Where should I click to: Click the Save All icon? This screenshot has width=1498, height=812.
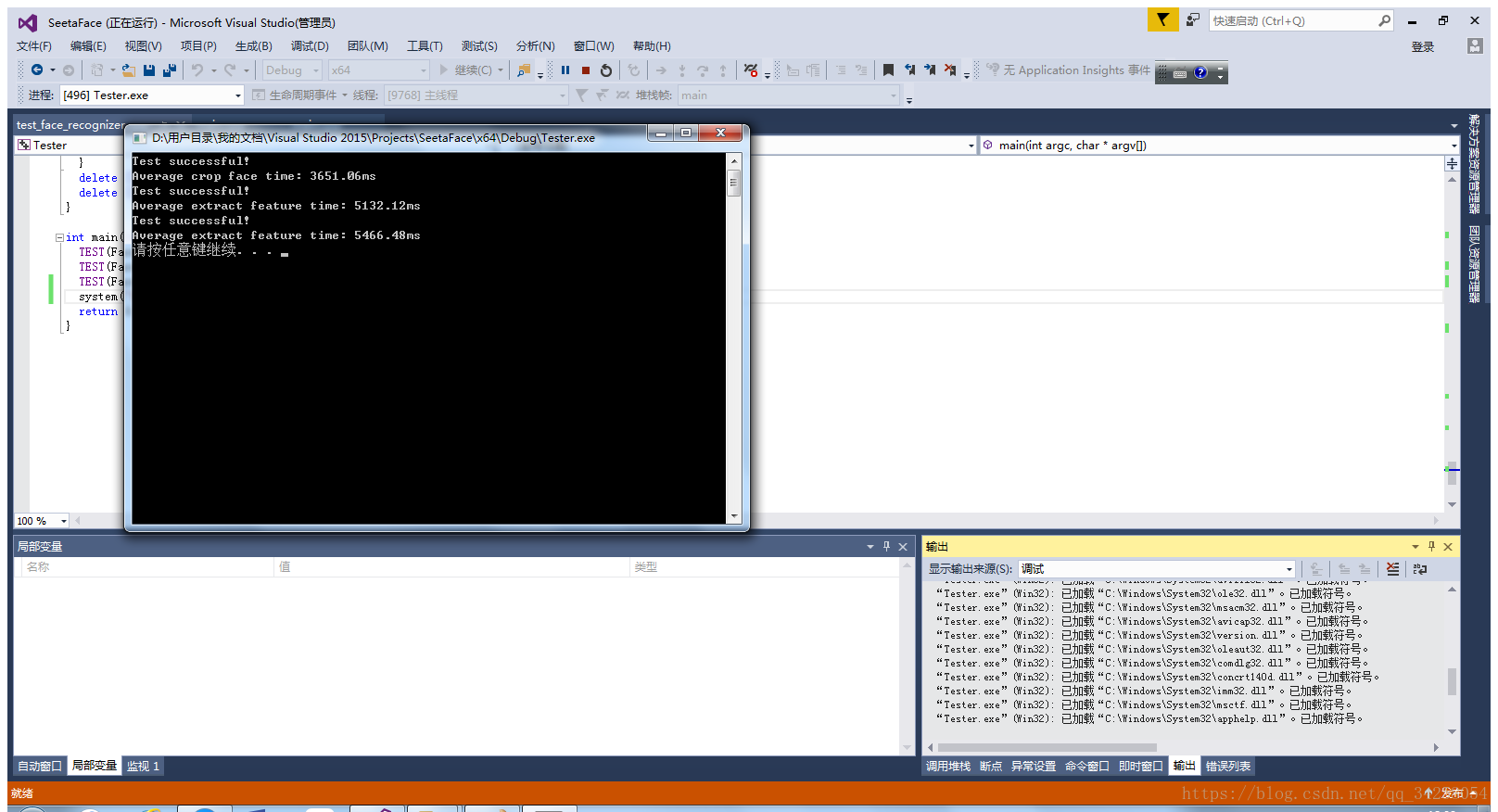click(x=170, y=70)
